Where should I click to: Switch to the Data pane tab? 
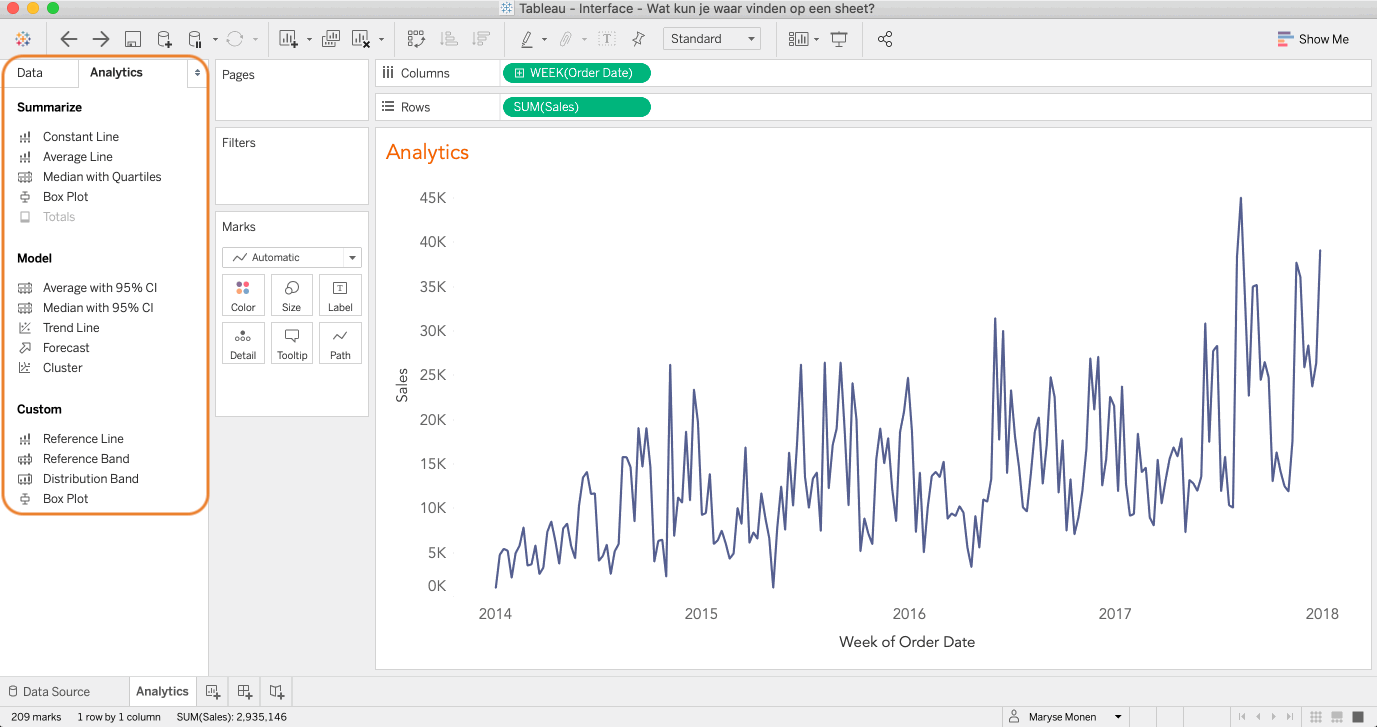pos(30,73)
